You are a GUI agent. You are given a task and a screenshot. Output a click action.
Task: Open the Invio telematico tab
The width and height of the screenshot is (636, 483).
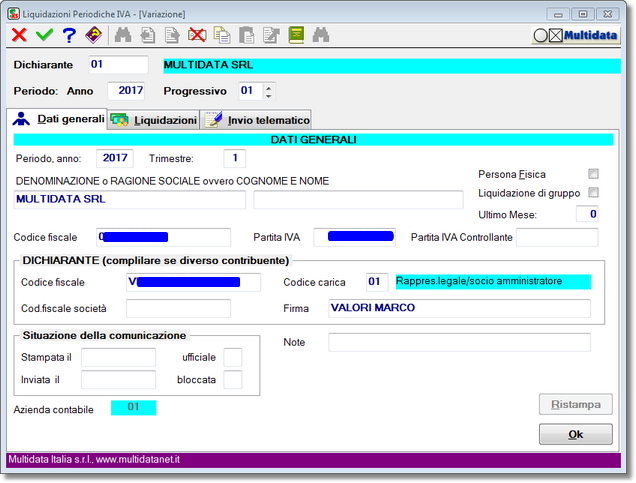[x=256, y=120]
